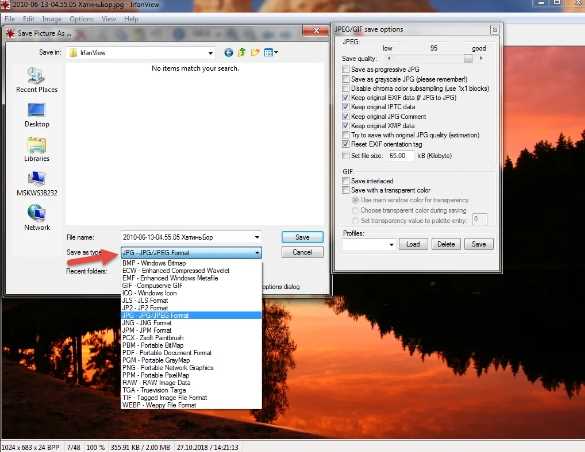This screenshot has width=585, height=452.
Task: Click Save profile button
Action: [x=479, y=244]
